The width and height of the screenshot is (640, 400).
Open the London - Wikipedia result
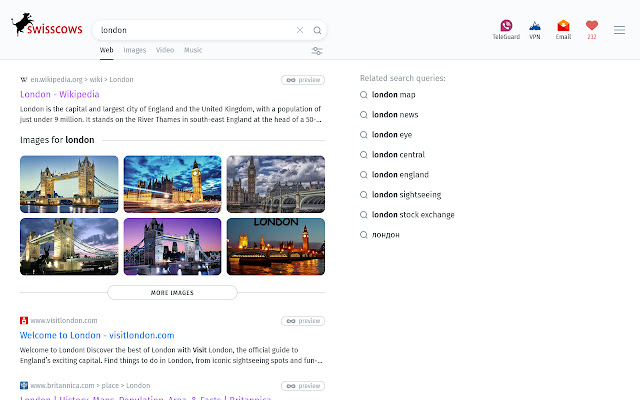60,94
